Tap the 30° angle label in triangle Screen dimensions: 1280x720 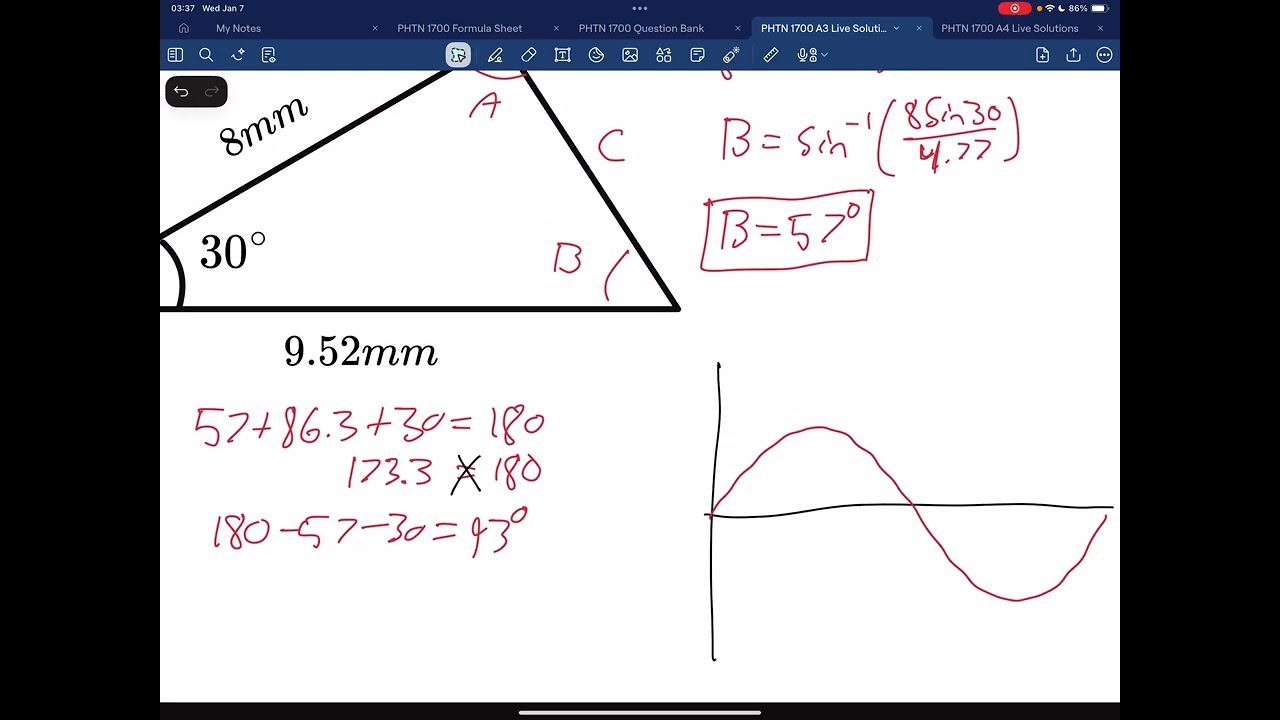click(x=233, y=252)
